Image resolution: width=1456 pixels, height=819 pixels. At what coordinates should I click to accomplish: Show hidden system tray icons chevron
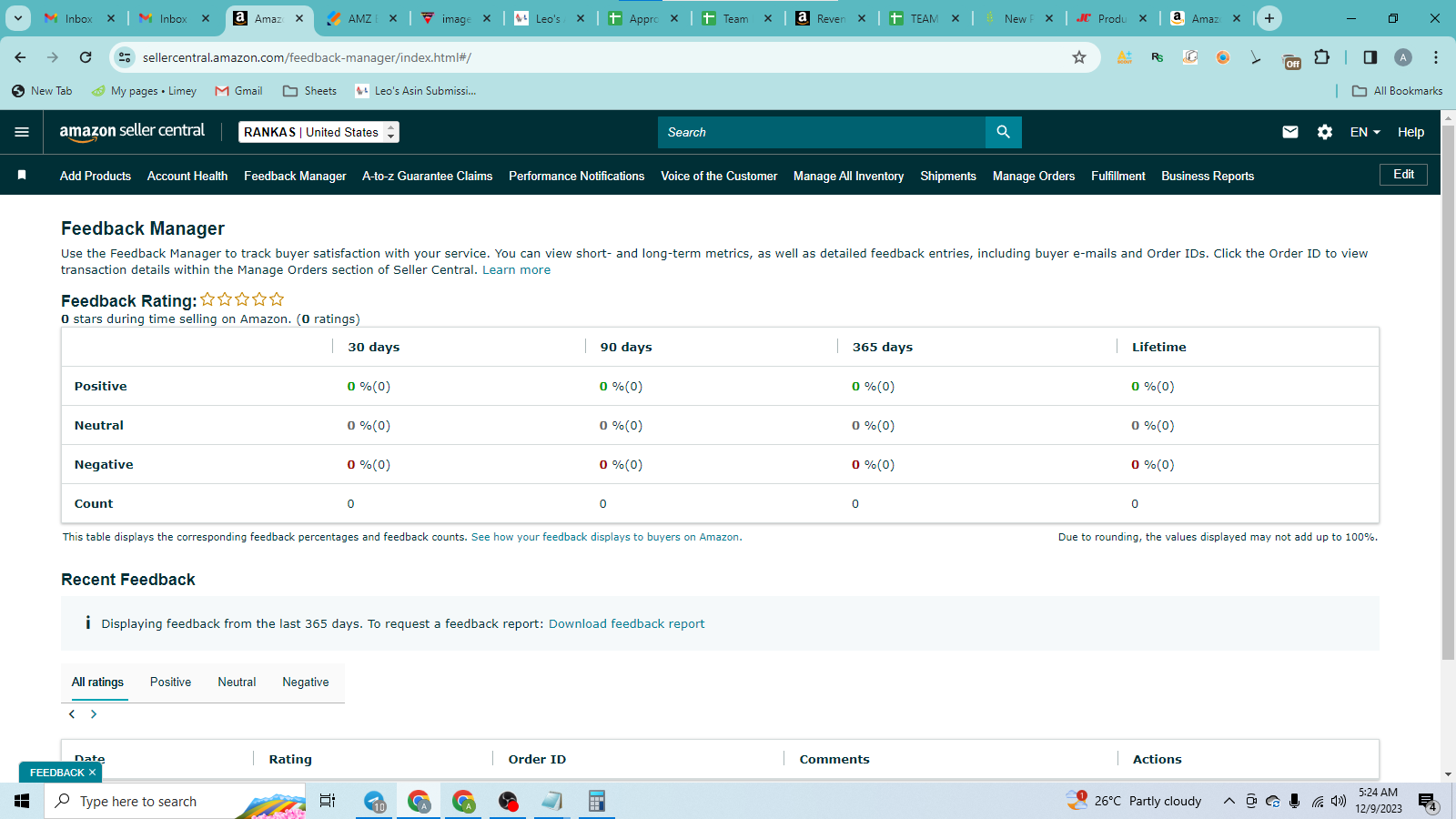pos(1228,801)
